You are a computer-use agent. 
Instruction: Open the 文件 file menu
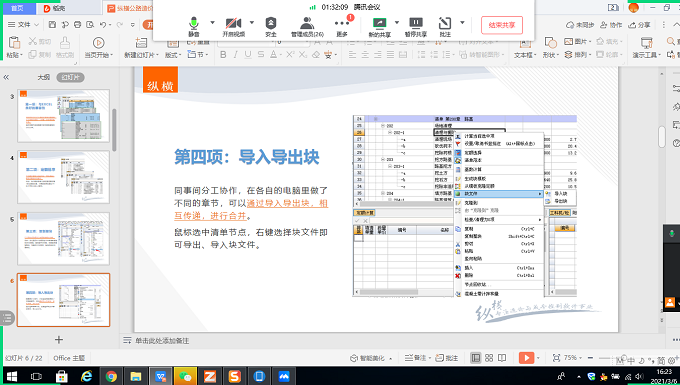pyautogui.click(x=23, y=25)
